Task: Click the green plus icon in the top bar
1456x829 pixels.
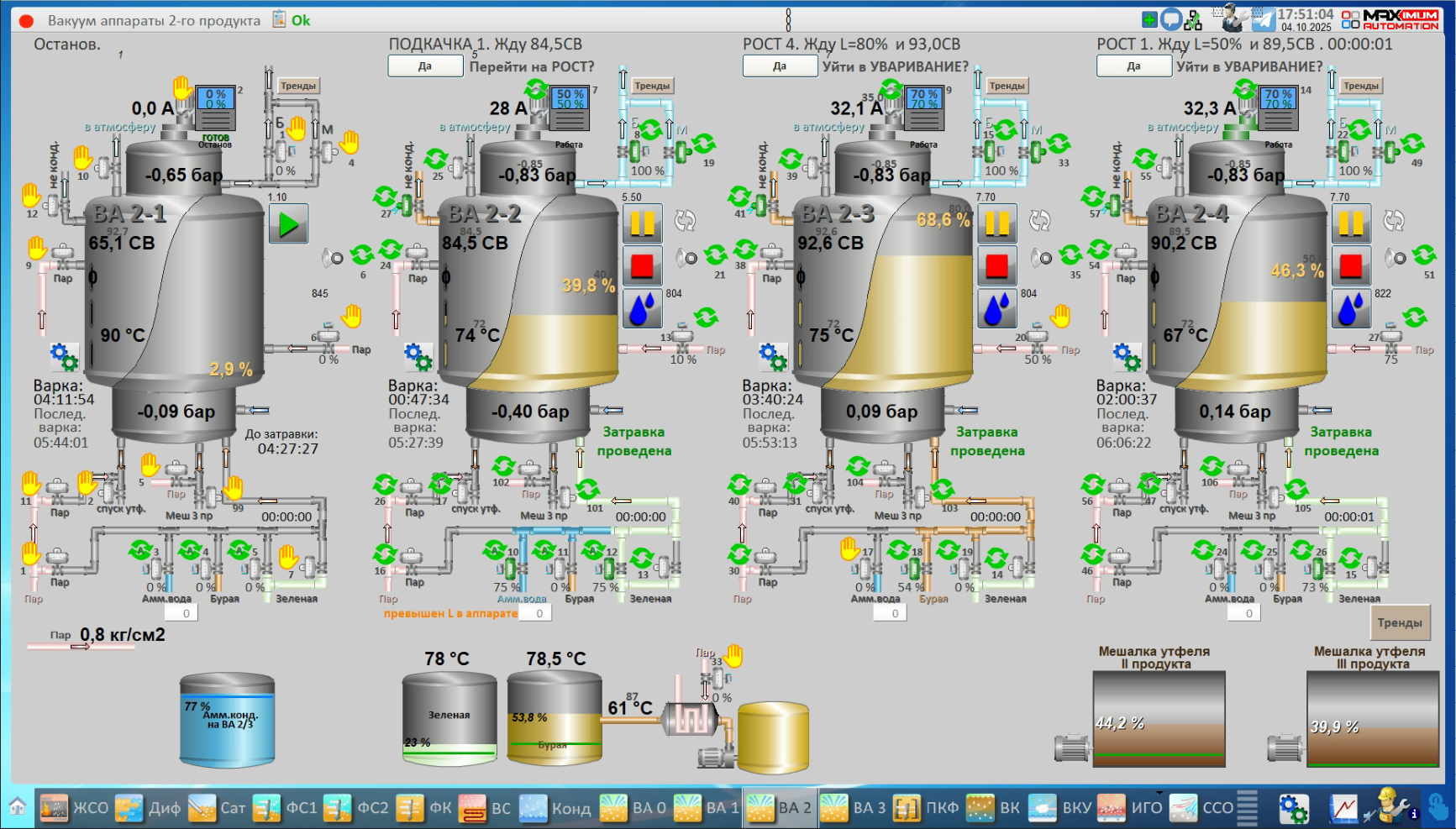Action: (1149, 19)
